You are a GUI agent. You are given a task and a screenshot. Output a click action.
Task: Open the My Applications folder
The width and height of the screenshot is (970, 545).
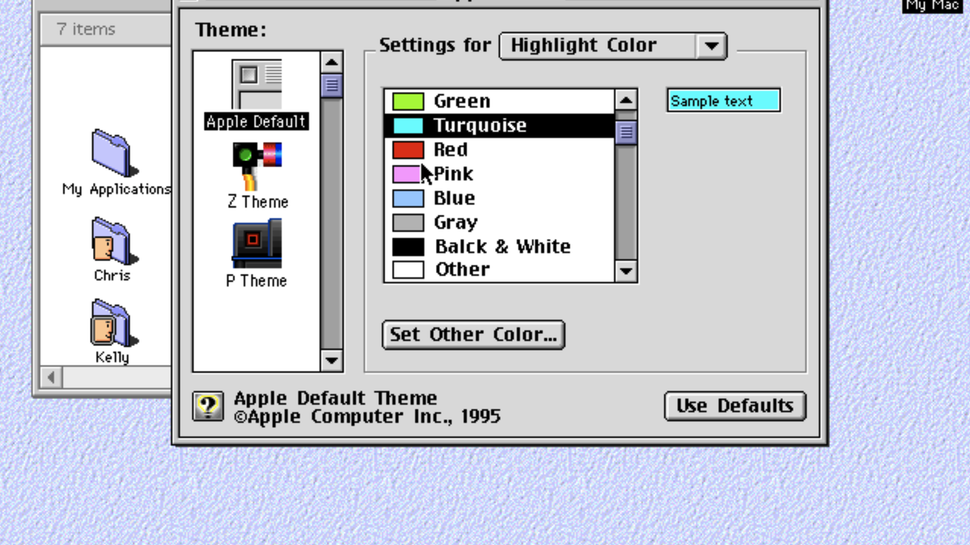click(115, 153)
